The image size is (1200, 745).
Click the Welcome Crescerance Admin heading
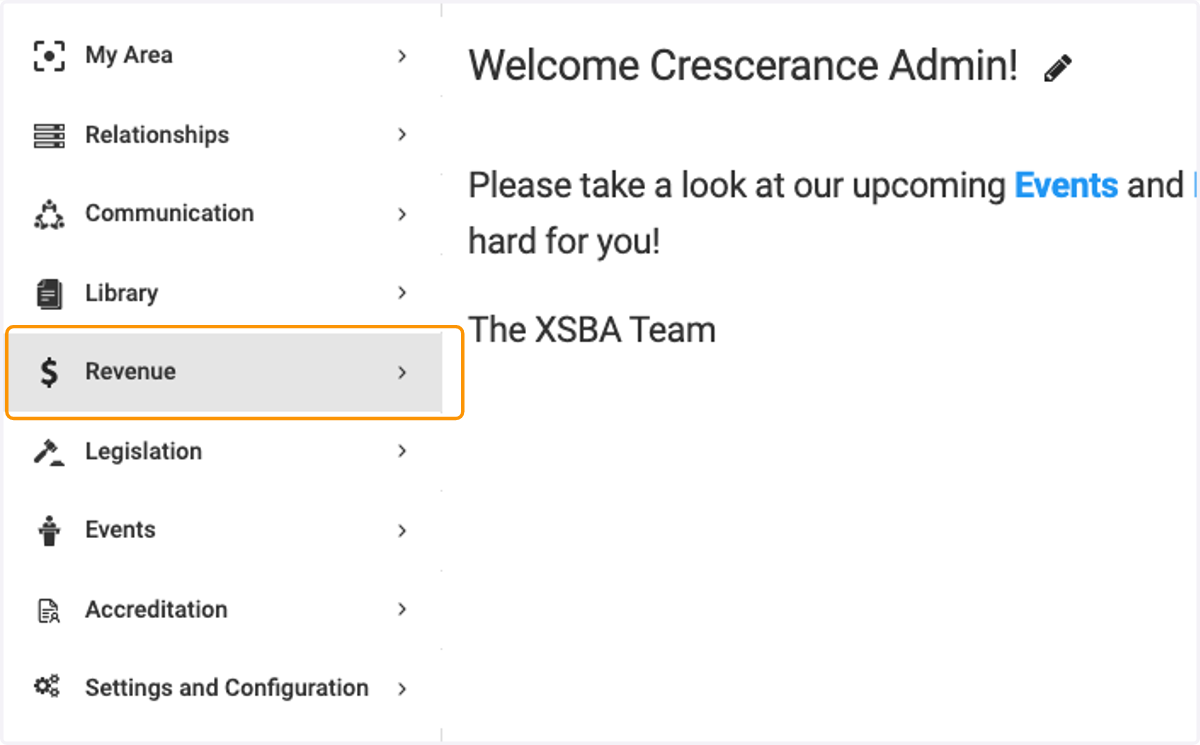pyautogui.click(x=743, y=66)
